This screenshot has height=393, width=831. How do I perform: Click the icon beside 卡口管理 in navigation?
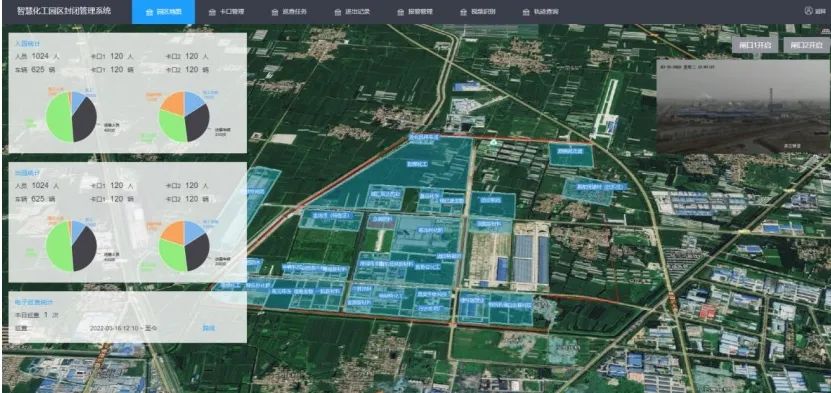212,12
